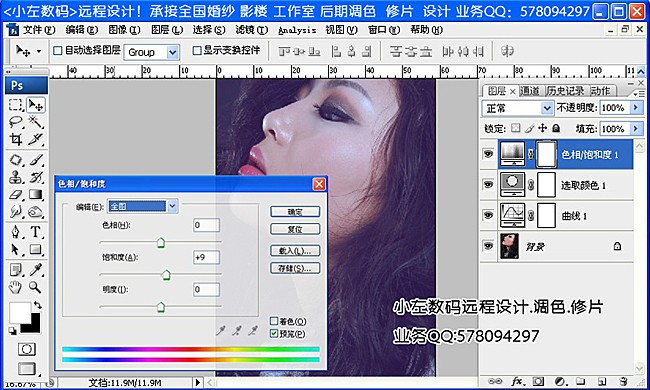This screenshot has height=390, width=650.
Task: Expand the fill slider arrow
Action: (636, 128)
